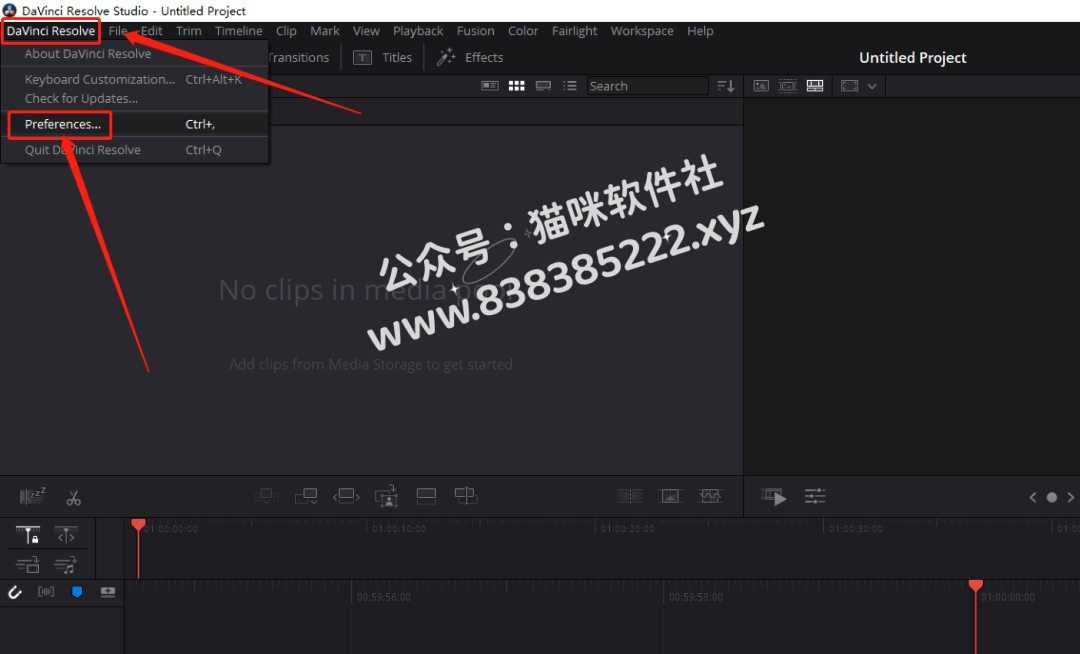1080x654 pixels.
Task: Click the Untitled Project title
Action: click(x=913, y=58)
